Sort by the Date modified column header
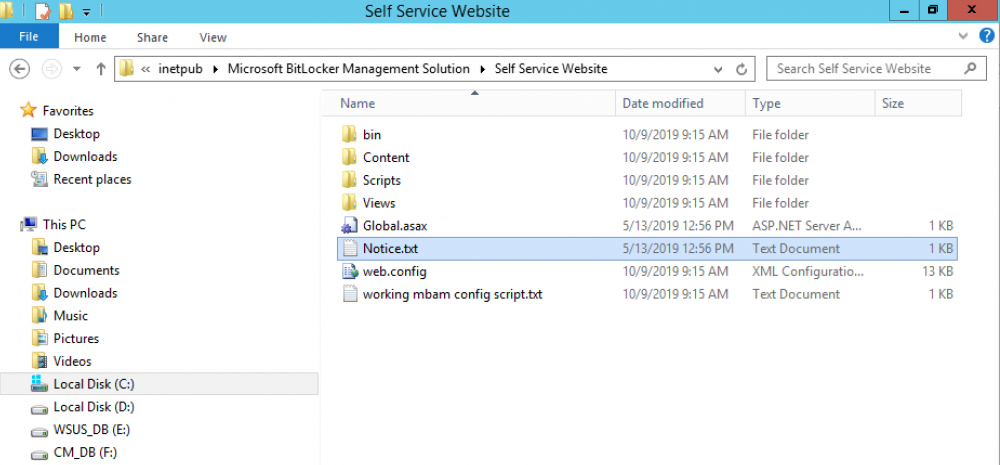The image size is (1000, 465). pos(680,103)
